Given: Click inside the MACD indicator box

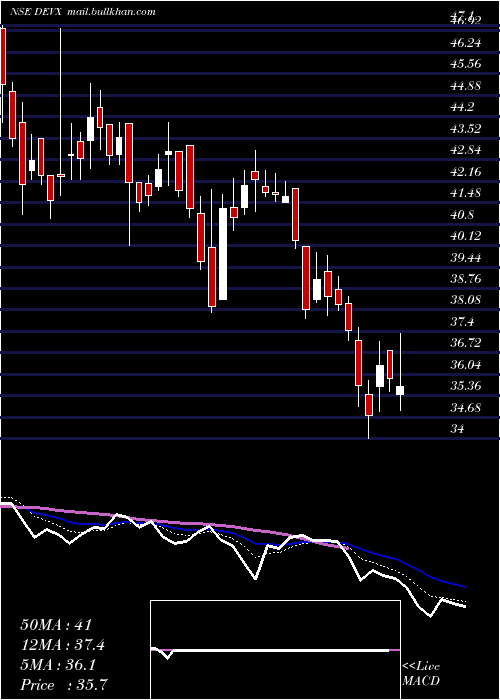Looking at the screenshot, I should 275,650.
